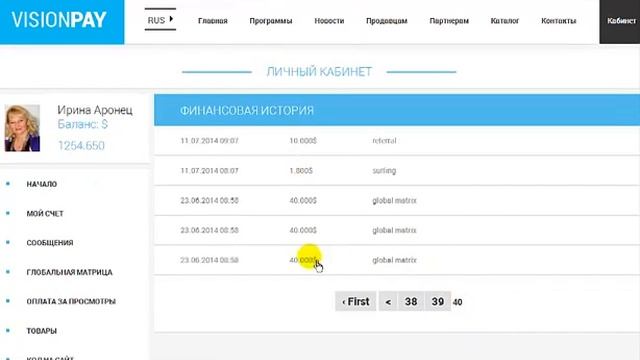The image size is (640, 360).
Task: Click the ЛИЧНЫЙ КАБИНЕТ heading
Action: (319, 72)
